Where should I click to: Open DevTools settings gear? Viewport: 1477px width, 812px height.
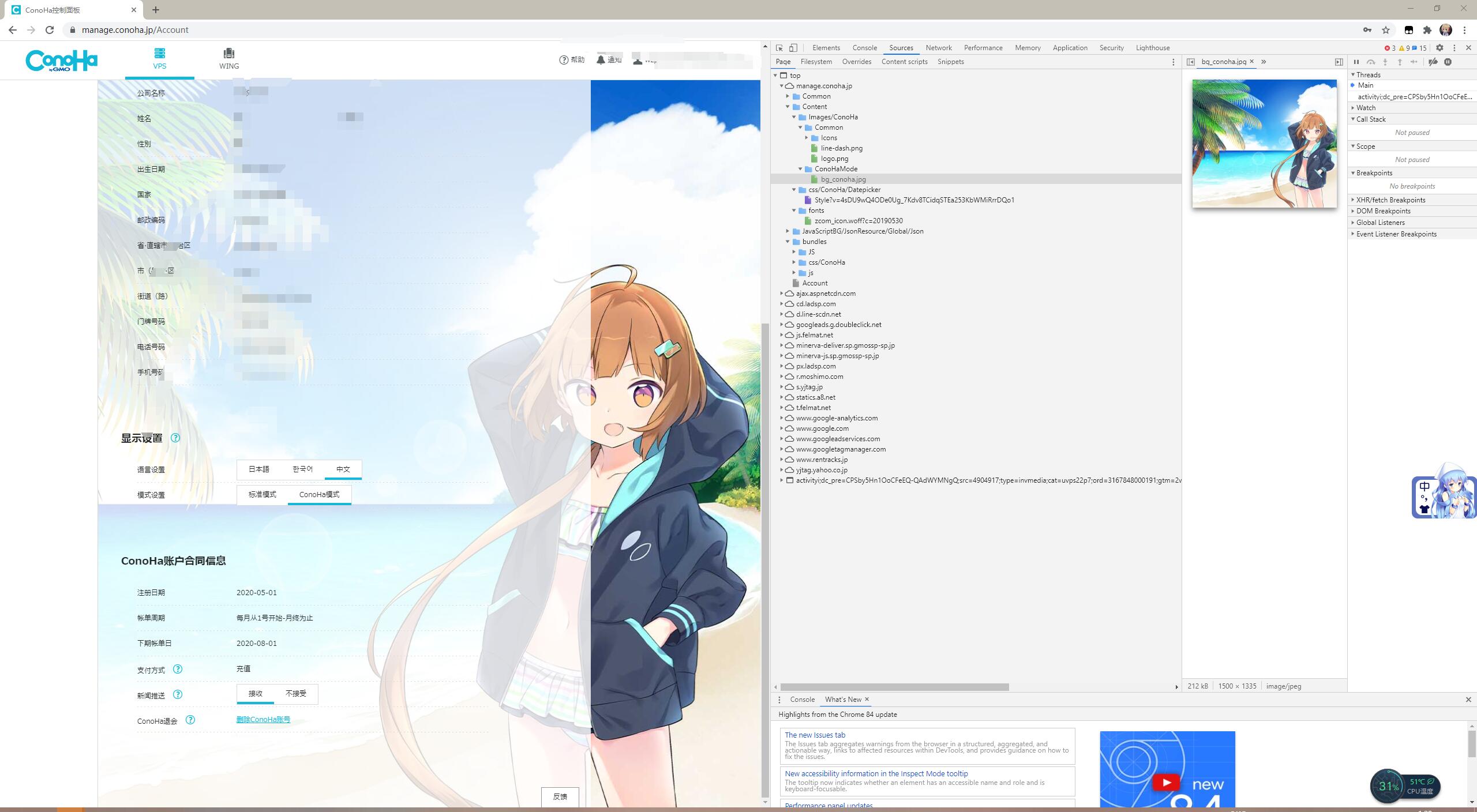tap(1439, 48)
